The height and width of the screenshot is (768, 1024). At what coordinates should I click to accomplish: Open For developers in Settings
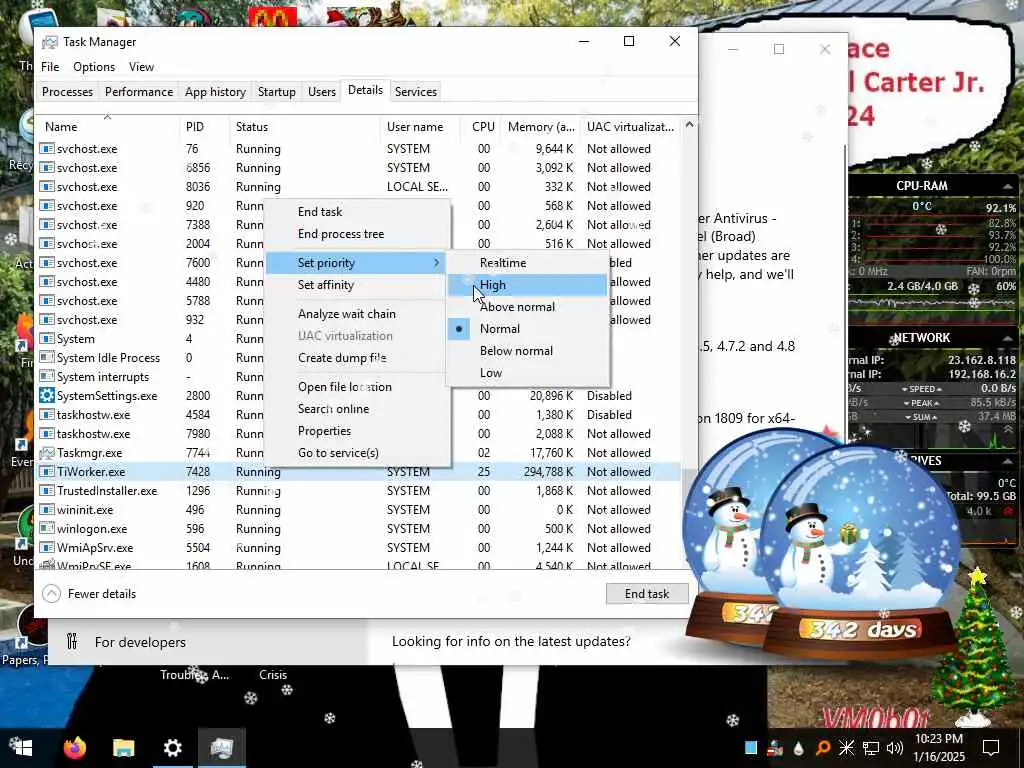[x=140, y=642]
